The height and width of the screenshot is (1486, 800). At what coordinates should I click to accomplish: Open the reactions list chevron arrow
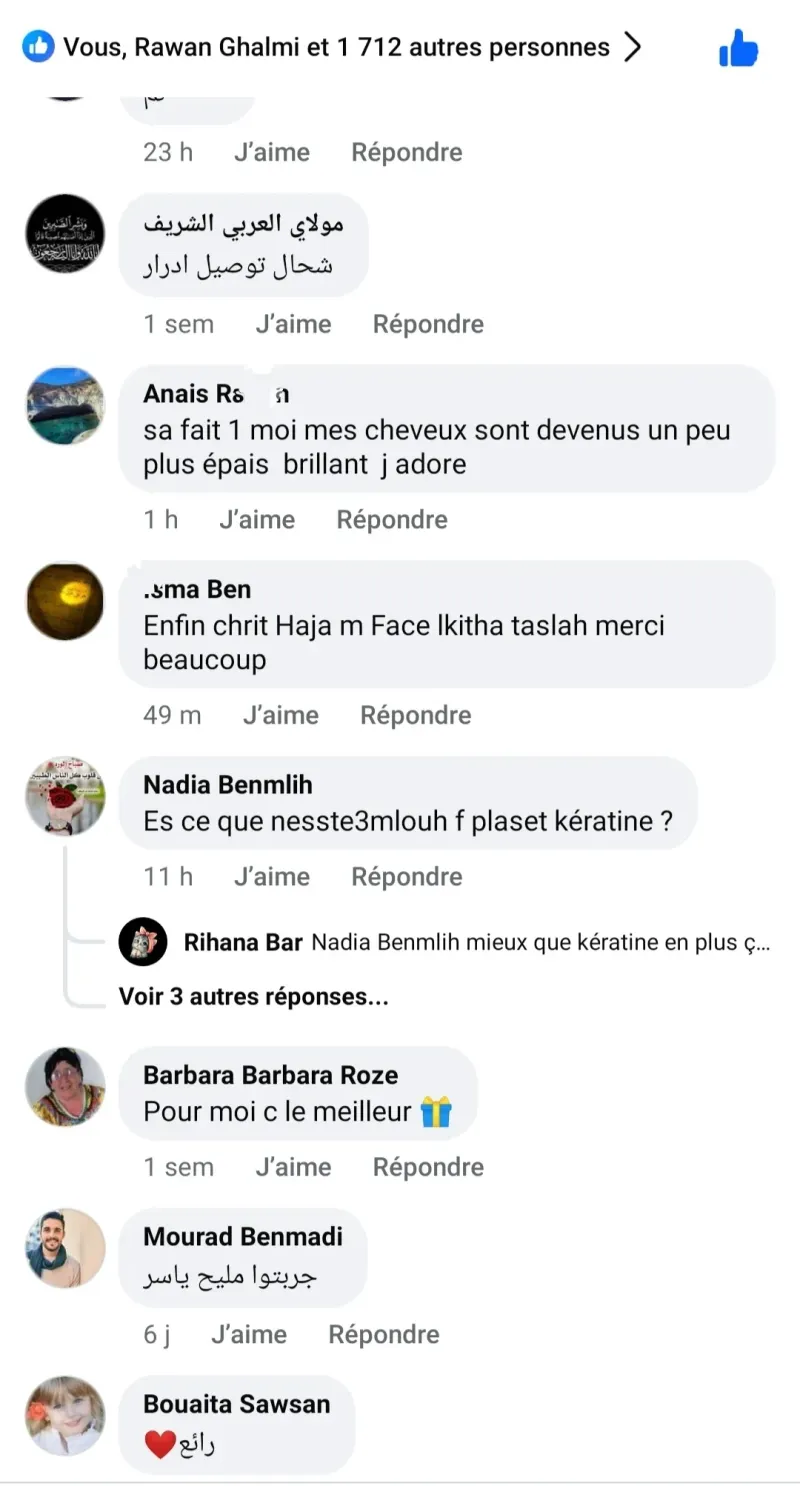(x=632, y=47)
